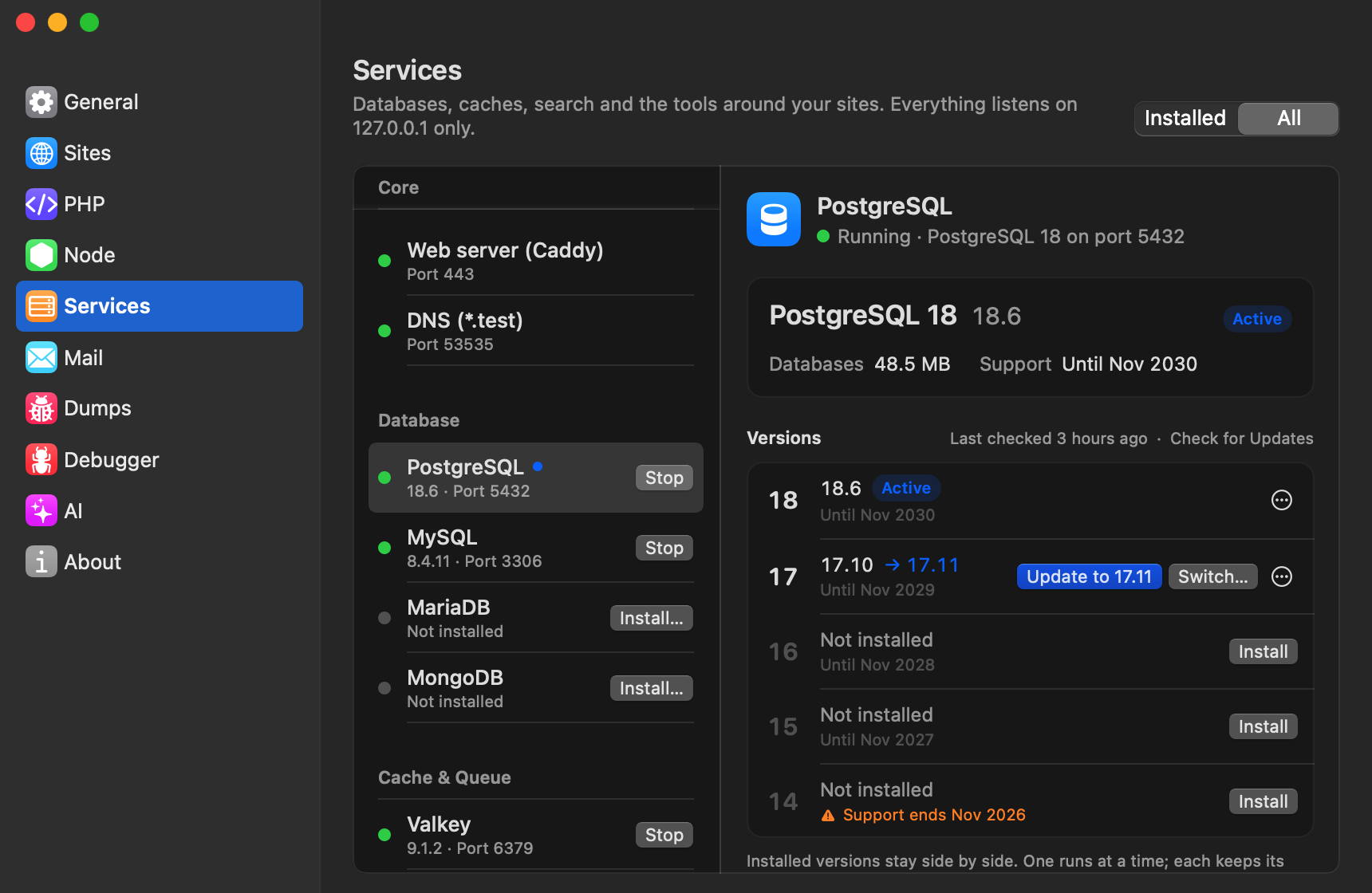This screenshot has width=1372, height=893.
Task: Open more options for PostgreSQL 17.10
Action: pos(1282,576)
